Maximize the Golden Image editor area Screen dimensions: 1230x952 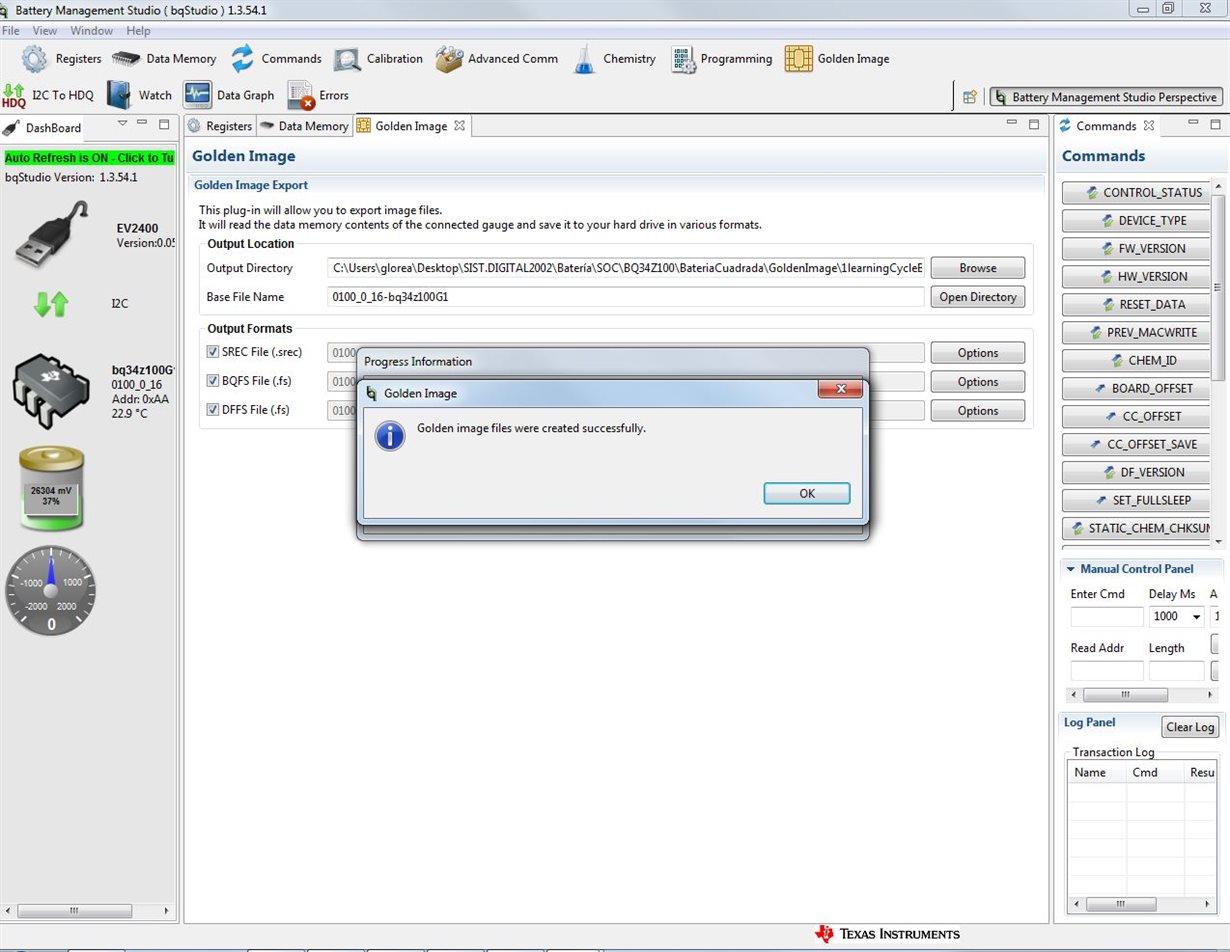click(1034, 124)
